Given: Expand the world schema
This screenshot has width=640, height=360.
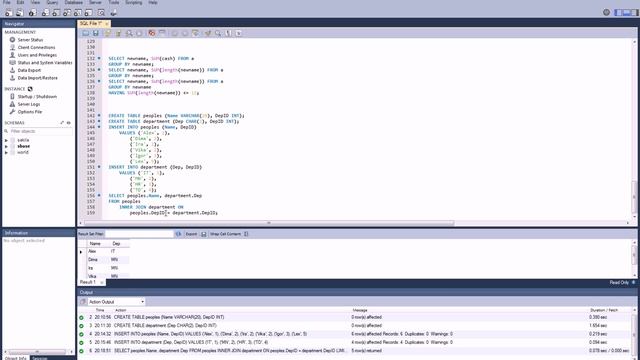Looking at the screenshot, I should pos(6,152).
